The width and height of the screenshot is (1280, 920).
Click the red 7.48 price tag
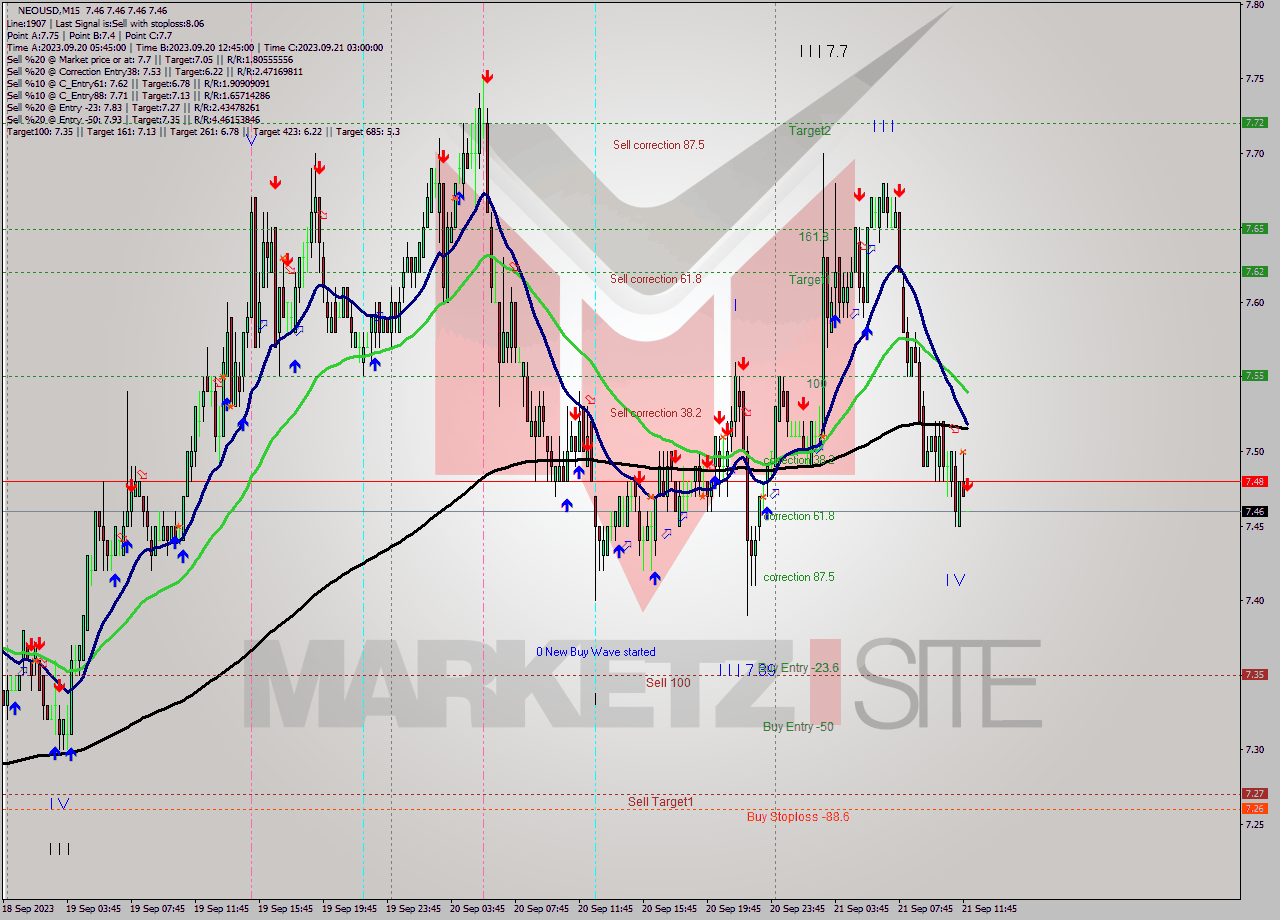[1254, 482]
